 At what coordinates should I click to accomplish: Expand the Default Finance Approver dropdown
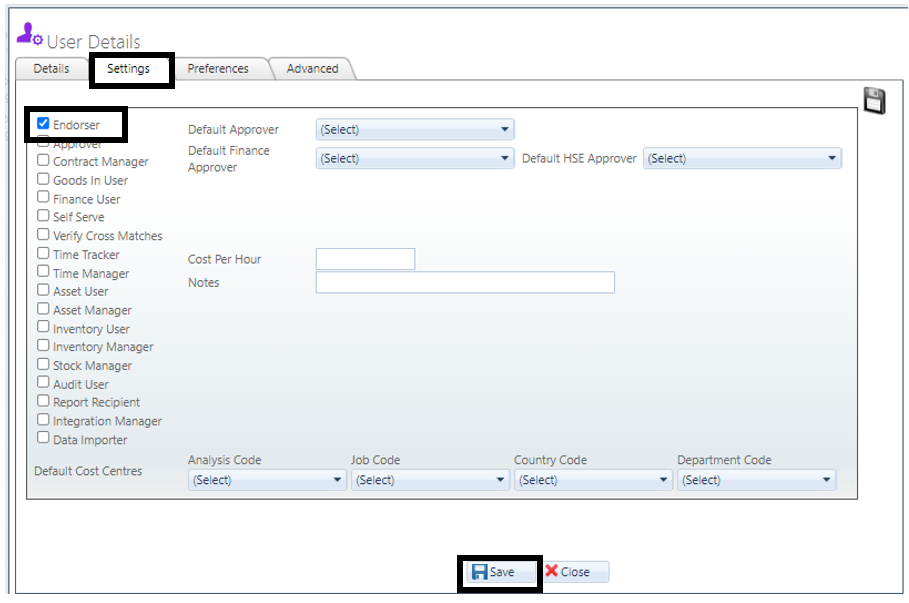(x=415, y=158)
